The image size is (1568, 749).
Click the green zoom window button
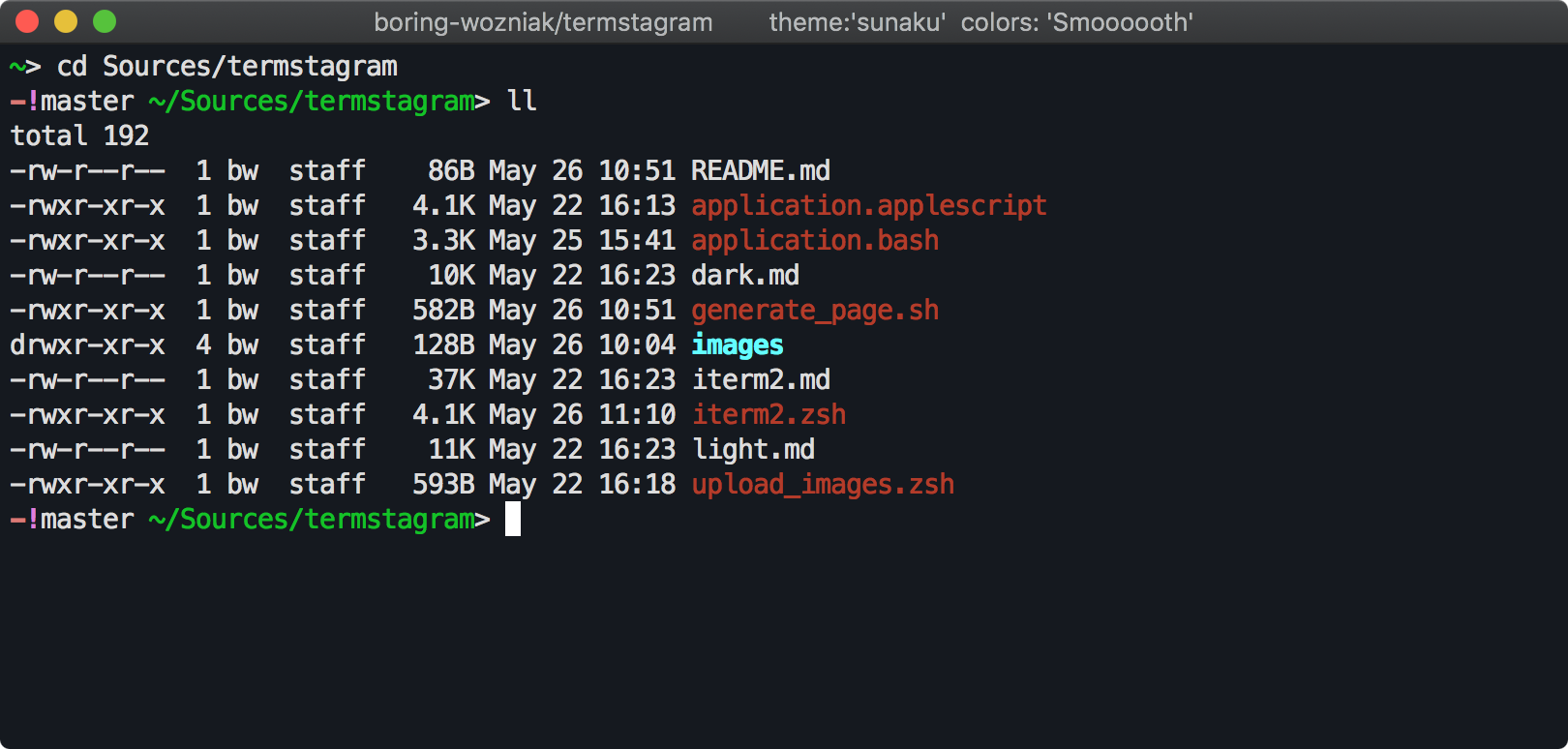click(105, 21)
